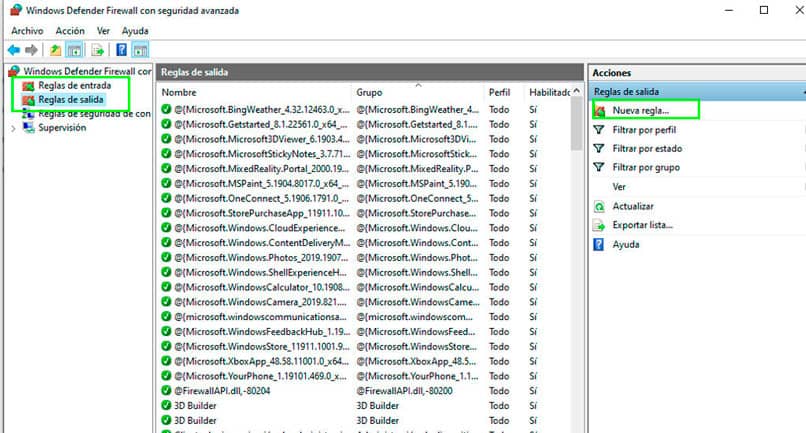The height and width of the screenshot is (433, 806).
Task: Click Filtrar por estado action
Action: pos(647,149)
